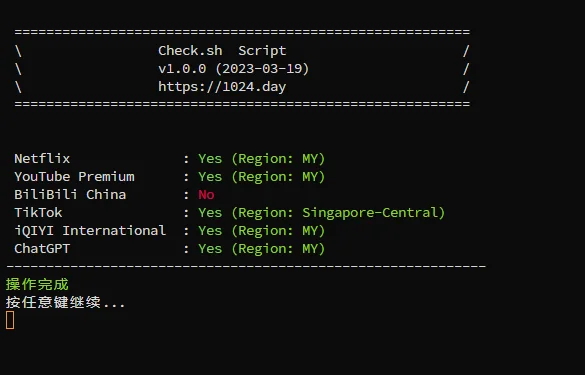Image resolution: width=585 pixels, height=375 pixels.
Task: Click YouTube Premium's Yes (Region: MY) result
Action: 262,177
